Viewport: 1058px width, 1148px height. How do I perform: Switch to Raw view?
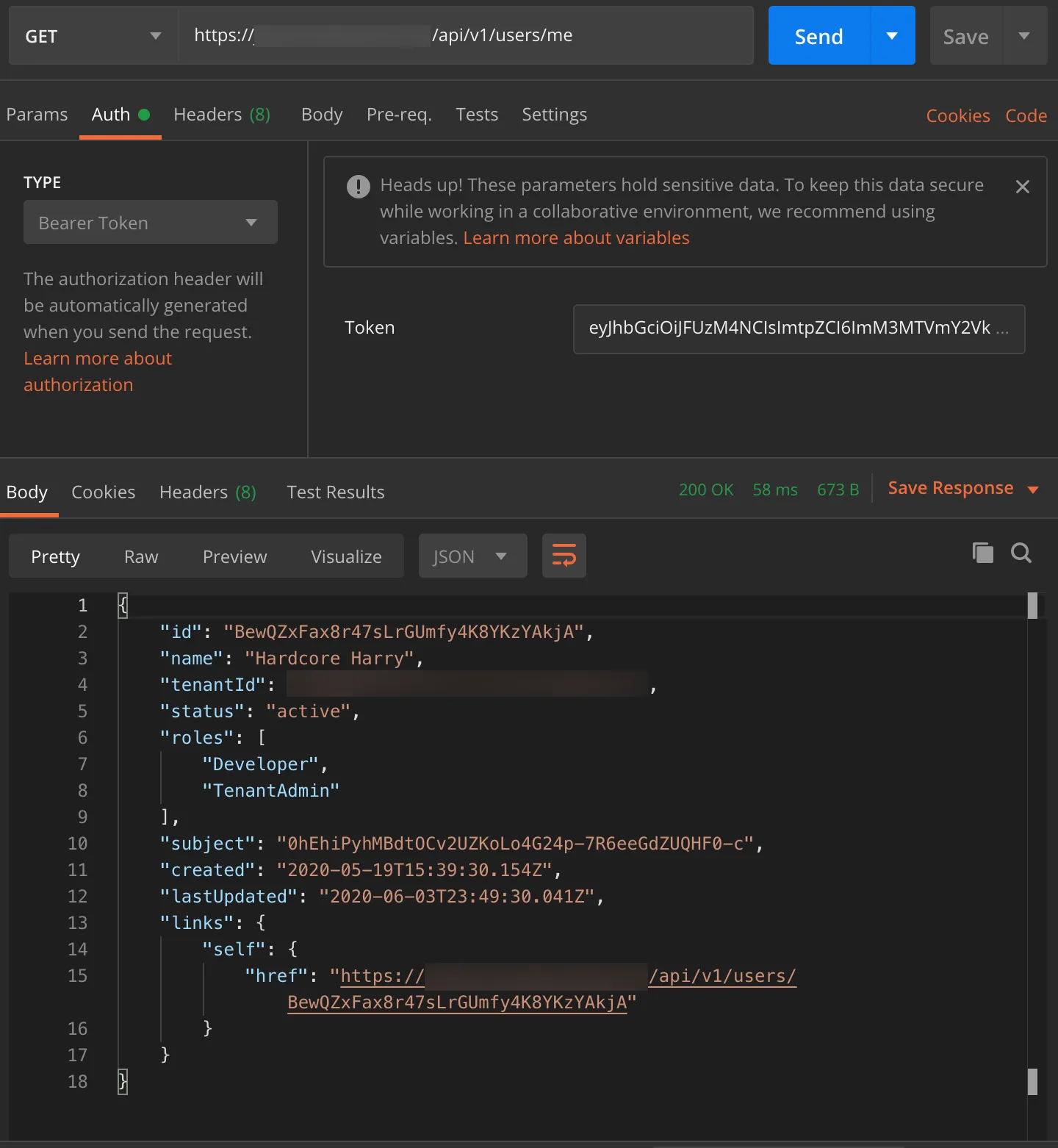(141, 556)
